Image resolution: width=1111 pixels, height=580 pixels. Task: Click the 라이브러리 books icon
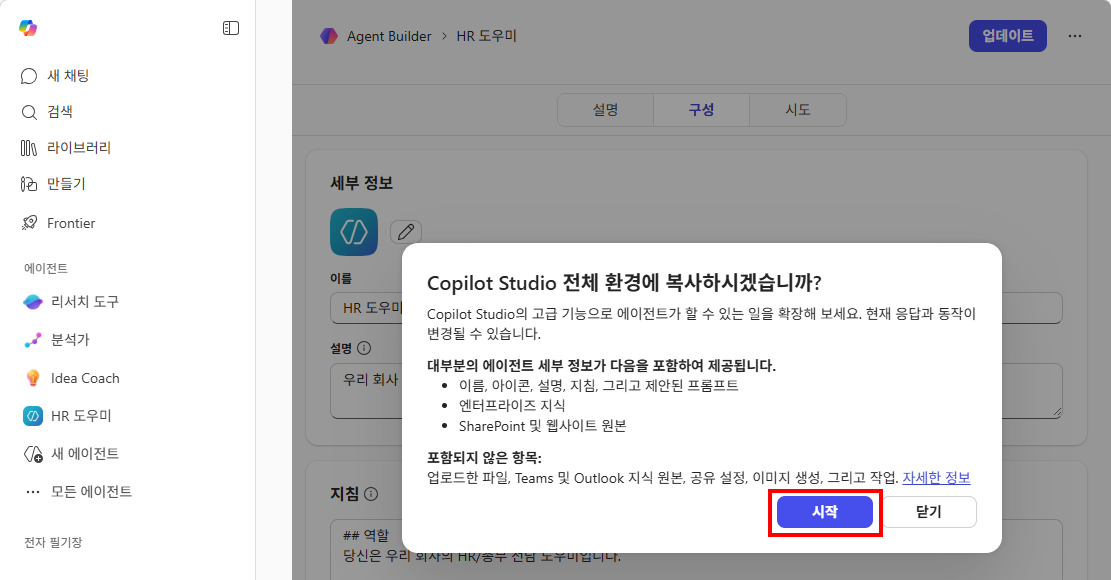[x=29, y=148]
